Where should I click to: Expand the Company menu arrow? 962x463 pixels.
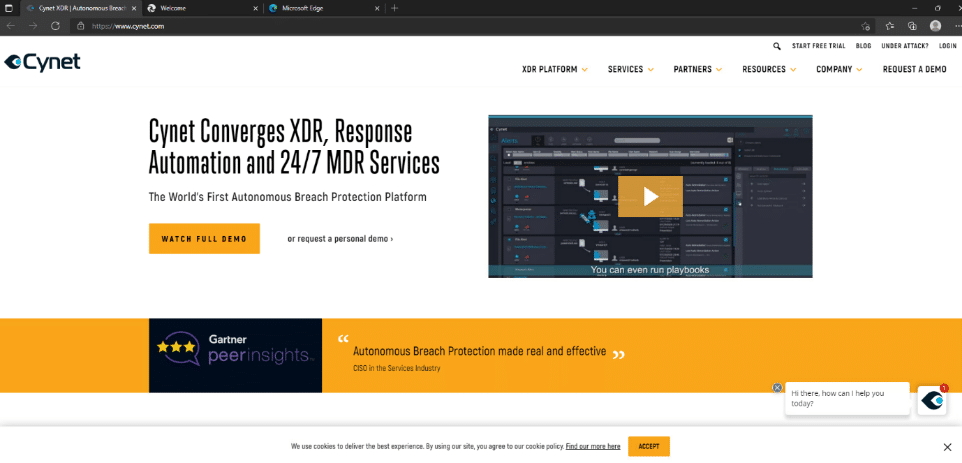[859, 70]
